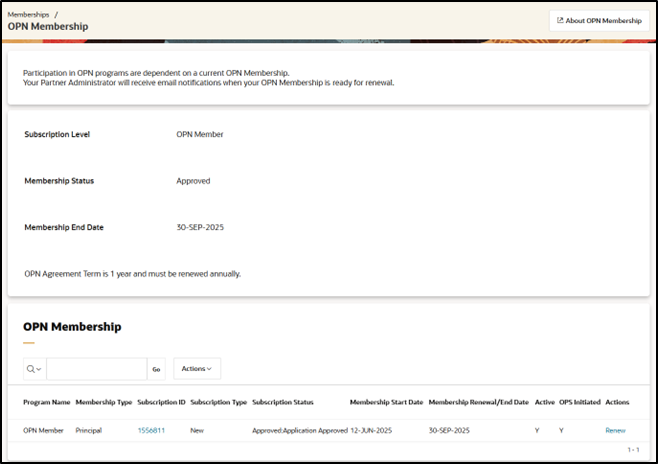
Task: Select the 'New' subscription type cell
Action: [x=197, y=430]
